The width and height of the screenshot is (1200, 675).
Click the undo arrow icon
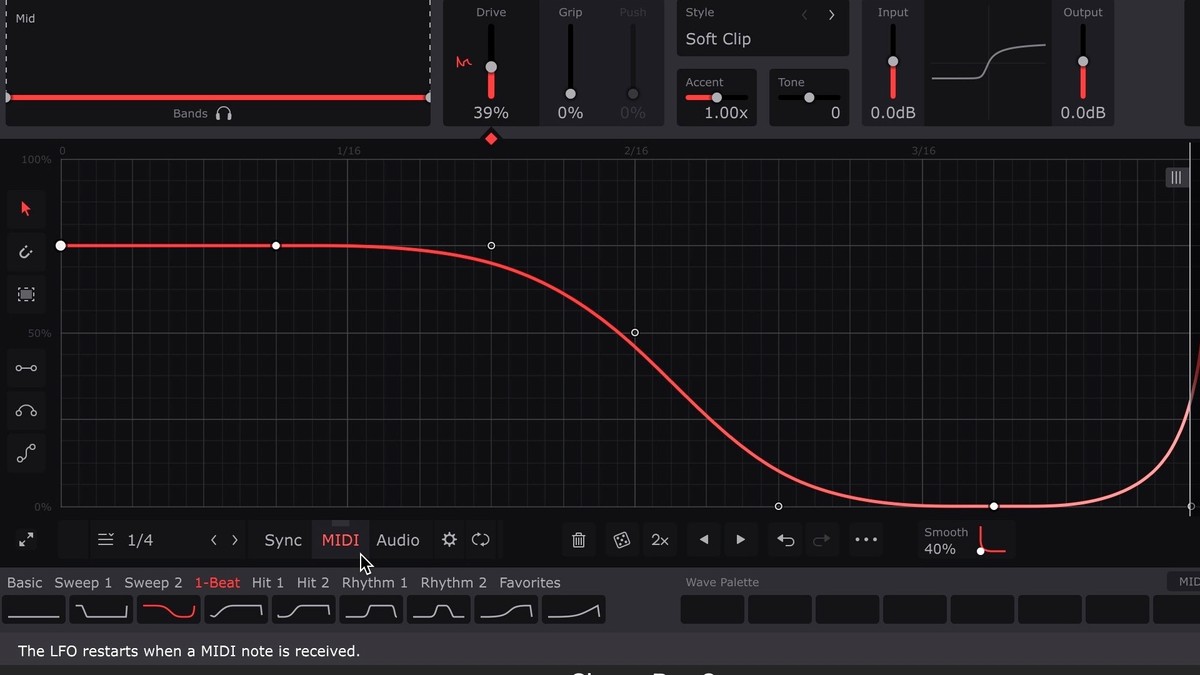(x=786, y=540)
